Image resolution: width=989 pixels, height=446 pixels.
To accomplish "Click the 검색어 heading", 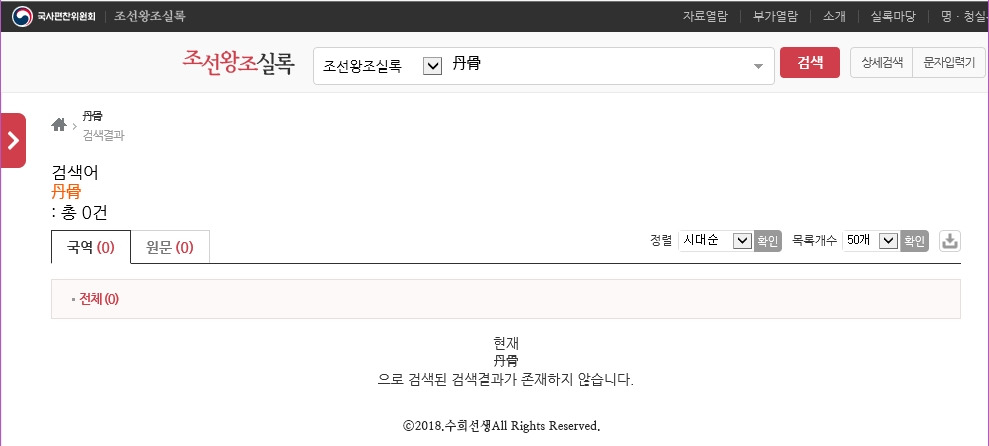I will coord(74,172).
